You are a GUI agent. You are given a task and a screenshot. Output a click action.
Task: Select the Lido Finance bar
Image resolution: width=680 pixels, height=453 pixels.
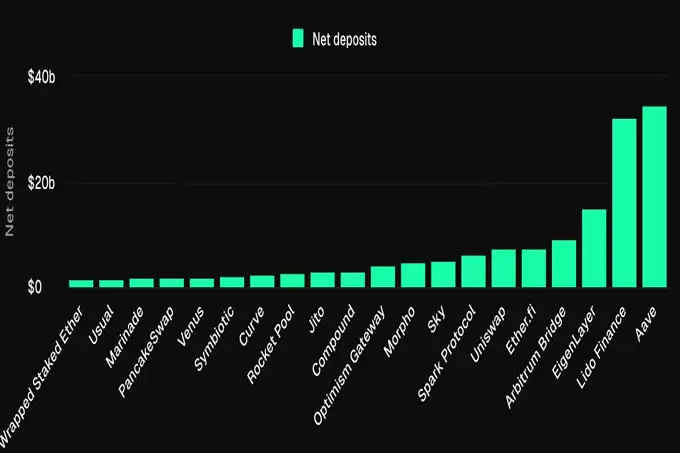(x=624, y=203)
